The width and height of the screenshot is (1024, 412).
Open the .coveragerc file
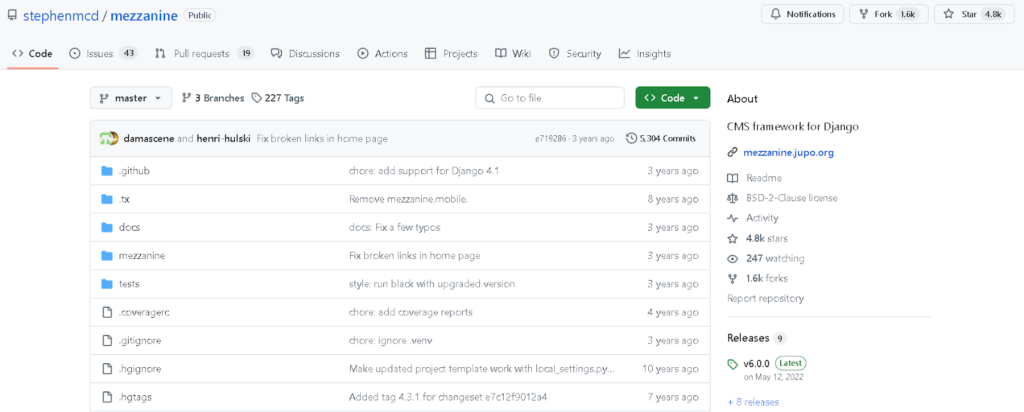tap(144, 312)
